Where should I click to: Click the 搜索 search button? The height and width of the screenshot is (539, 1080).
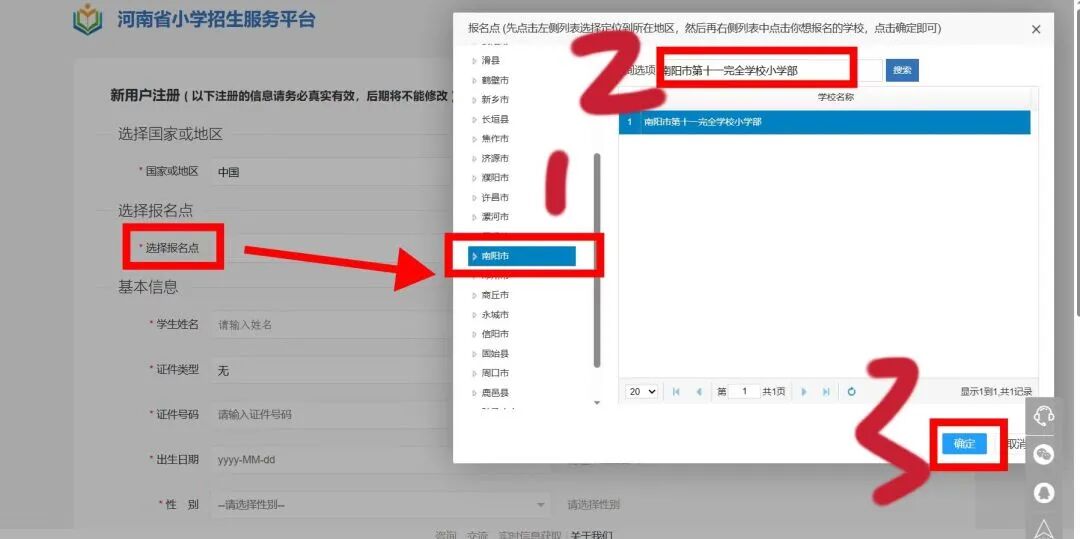(902, 70)
